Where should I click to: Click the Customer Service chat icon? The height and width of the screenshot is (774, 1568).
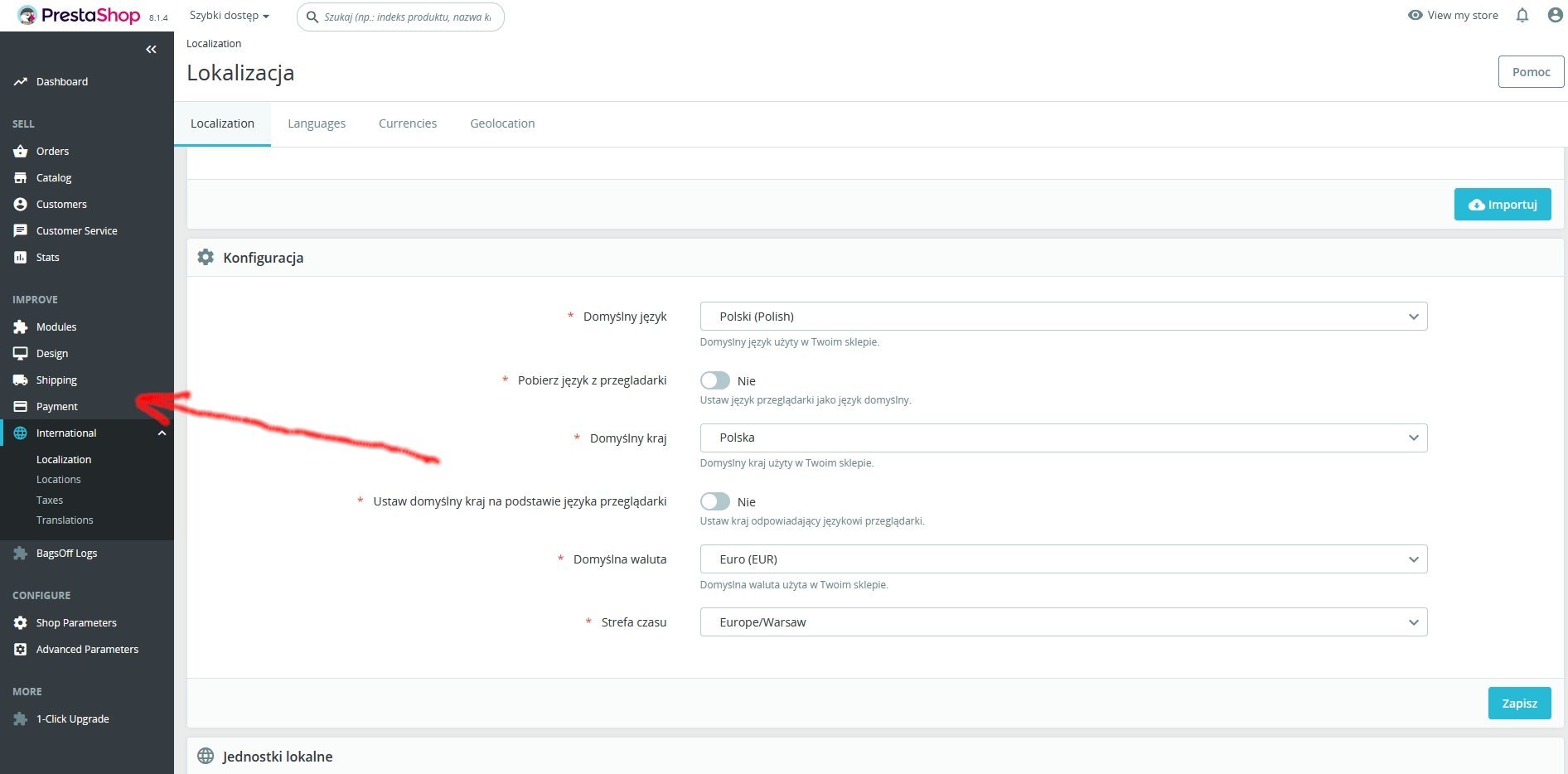[21, 231]
